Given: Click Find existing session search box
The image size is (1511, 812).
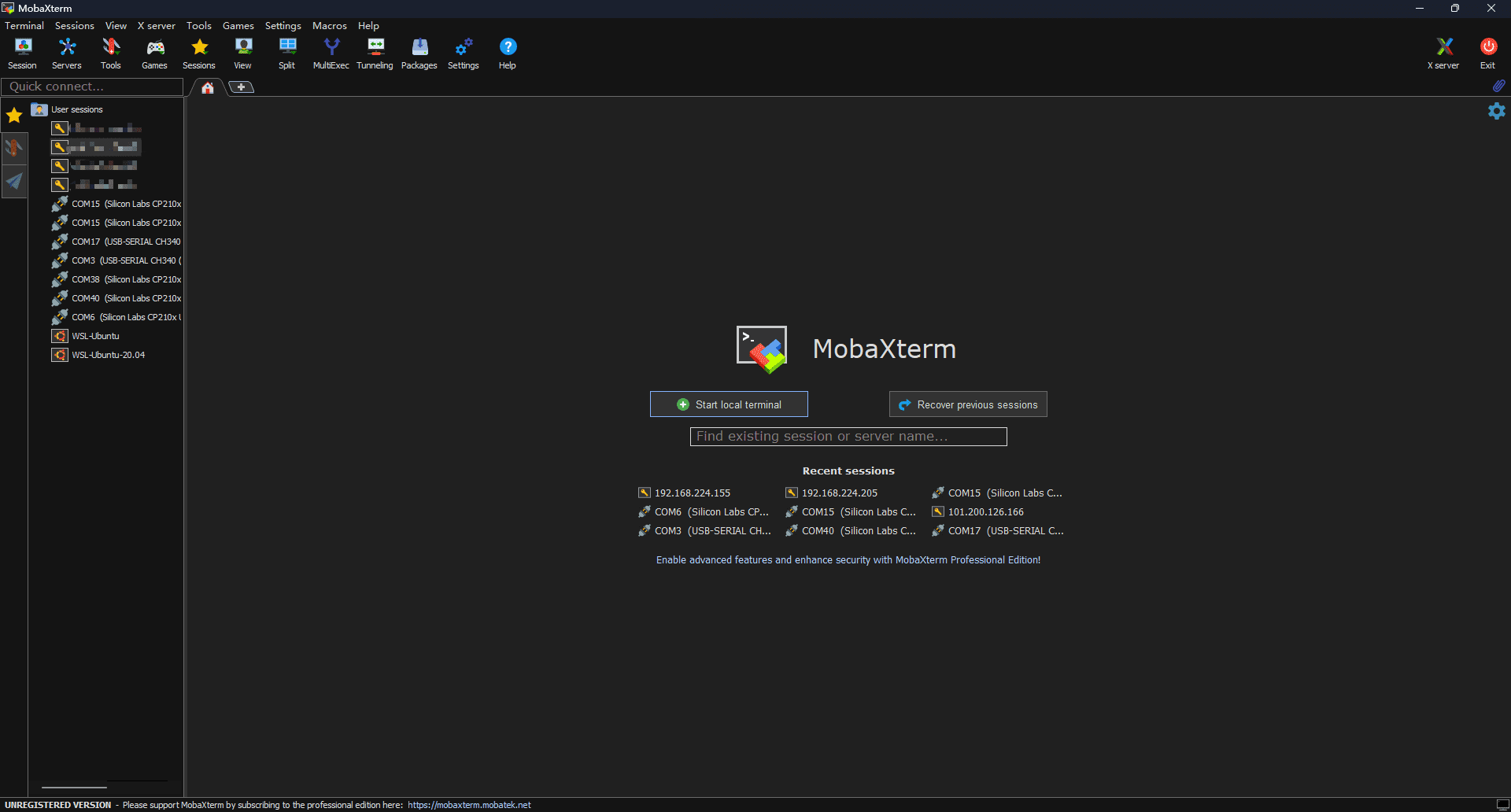Looking at the screenshot, I should [848, 437].
